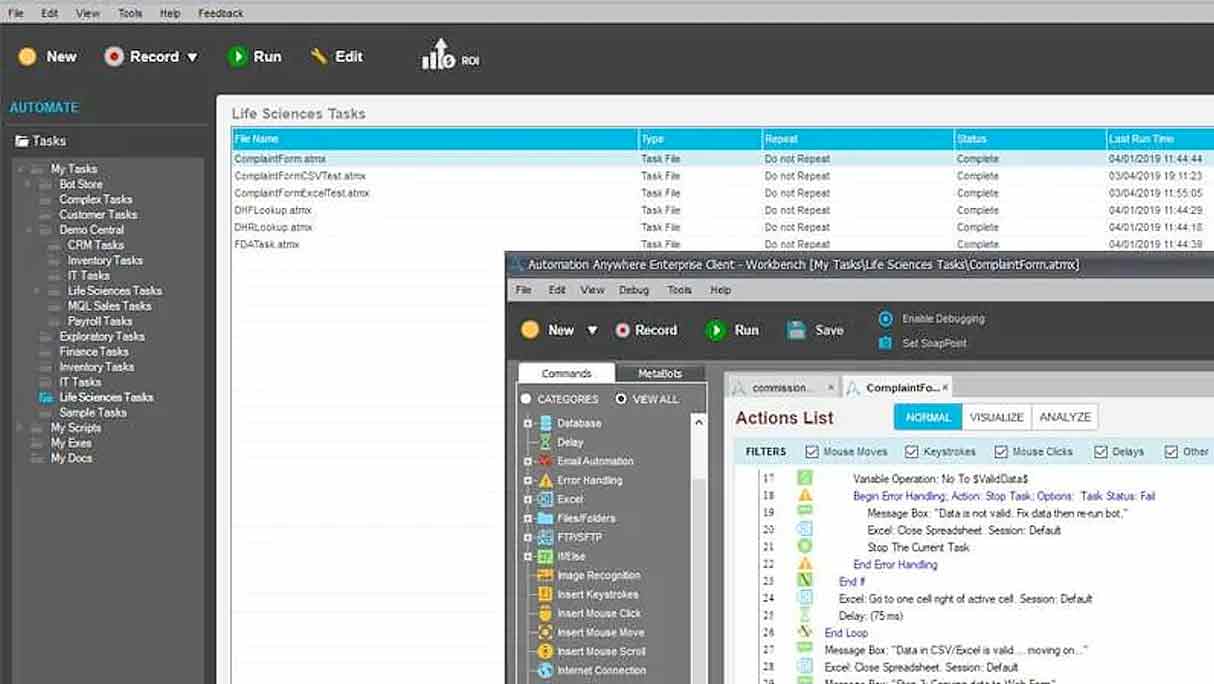Viewport: 1214px width, 684px height.
Task: Click the commands list scroll up arrow
Action: [698, 423]
